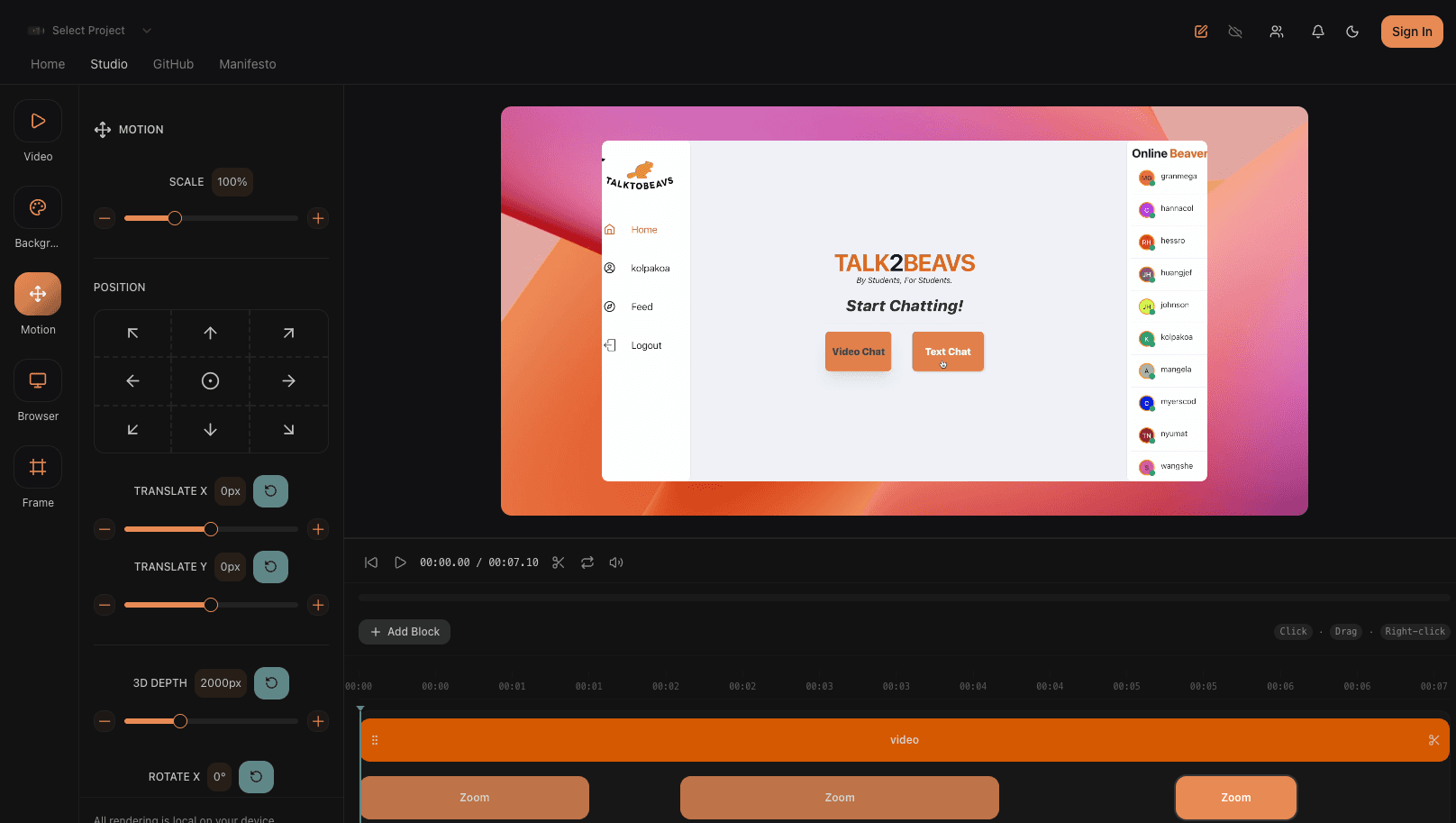Click the scissors cut icon in playback bar
The width and height of the screenshot is (1456, 823).
pyautogui.click(x=558, y=562)
